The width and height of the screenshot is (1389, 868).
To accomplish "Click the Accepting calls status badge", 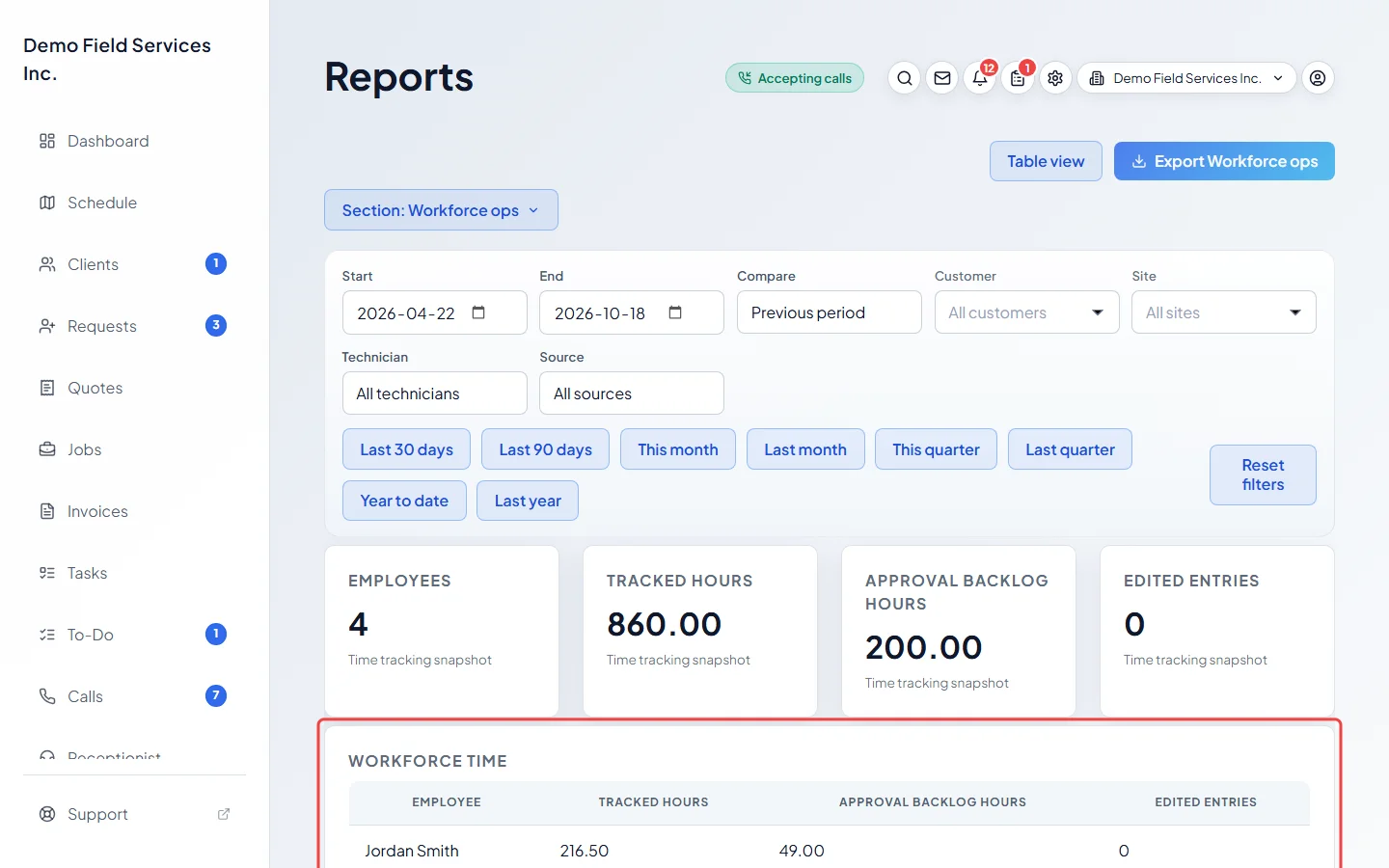I will [795, 78].
